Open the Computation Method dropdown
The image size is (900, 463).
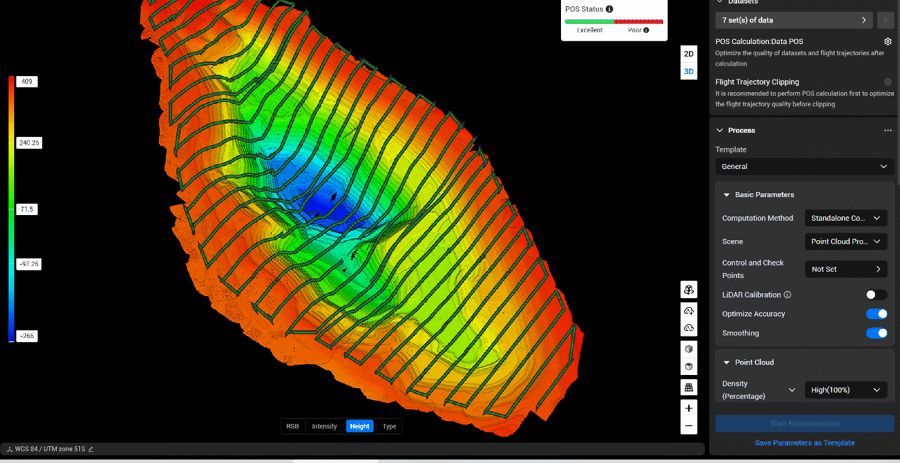[846, 218]
